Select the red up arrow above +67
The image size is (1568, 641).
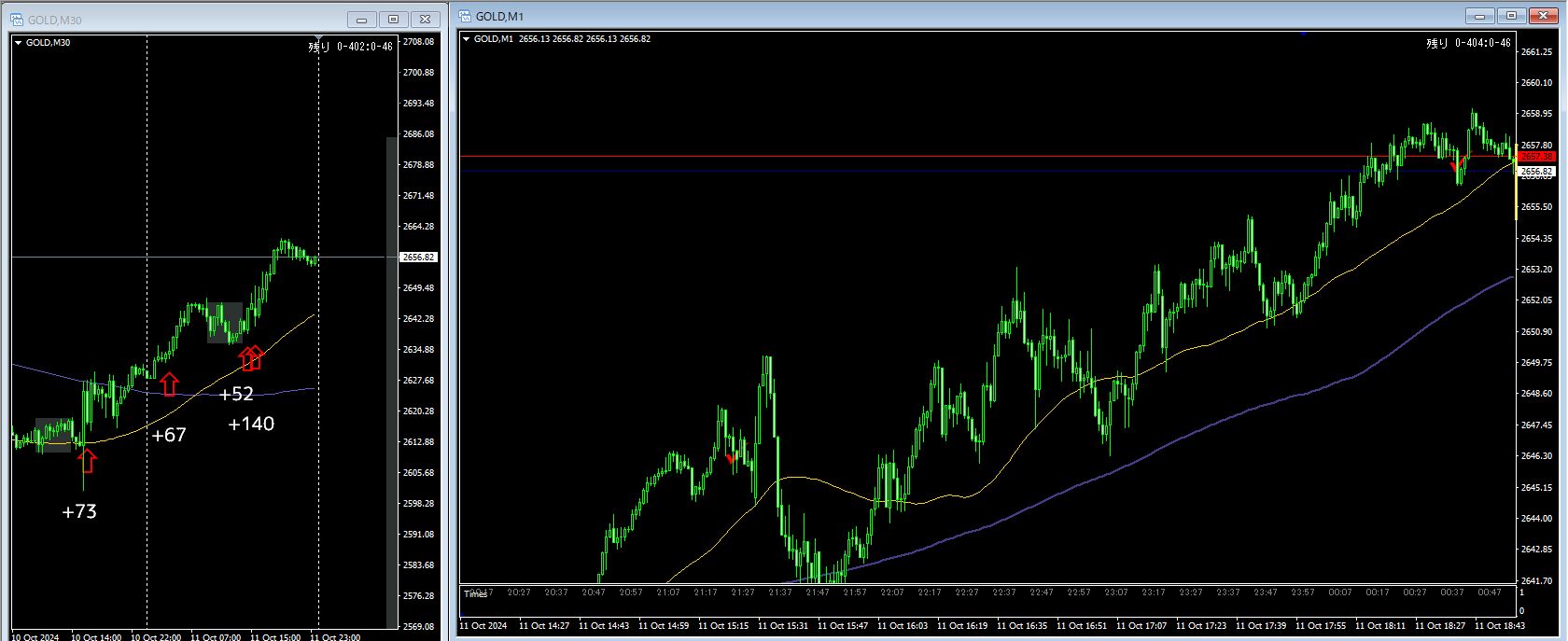(169, 383)
